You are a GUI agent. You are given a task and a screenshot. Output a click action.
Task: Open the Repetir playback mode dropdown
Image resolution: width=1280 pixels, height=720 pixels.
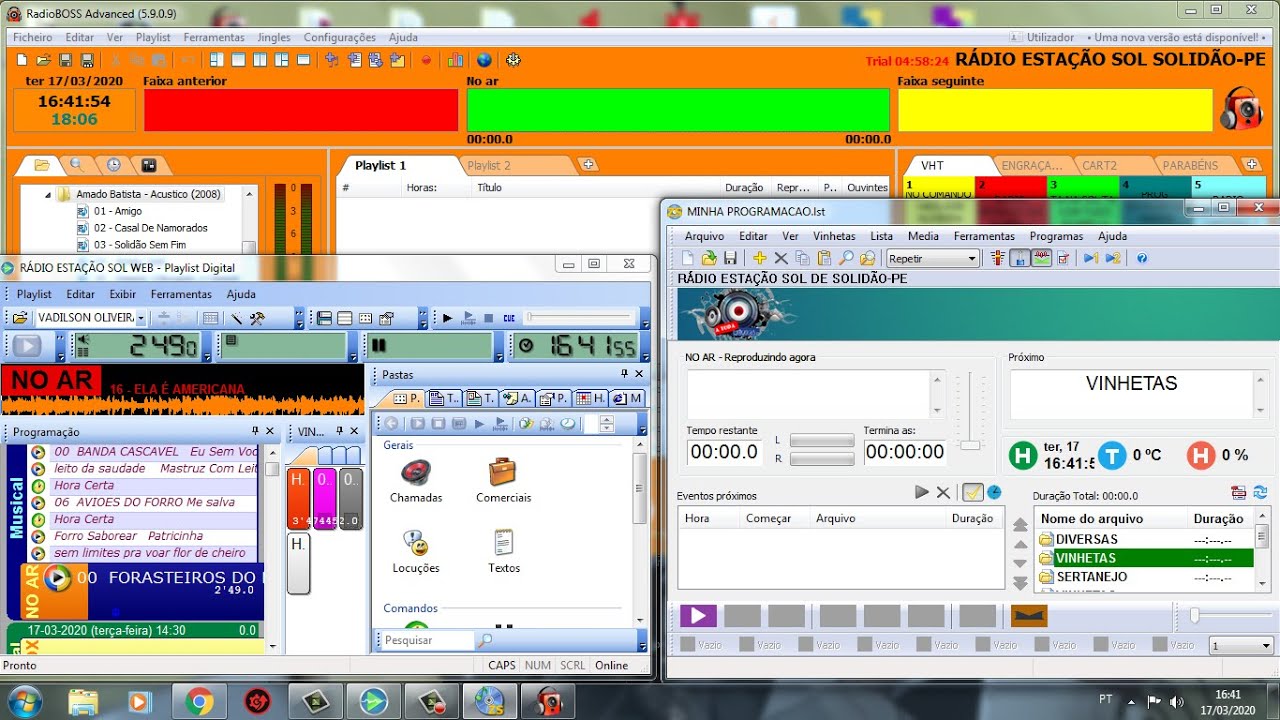(933, 258)
